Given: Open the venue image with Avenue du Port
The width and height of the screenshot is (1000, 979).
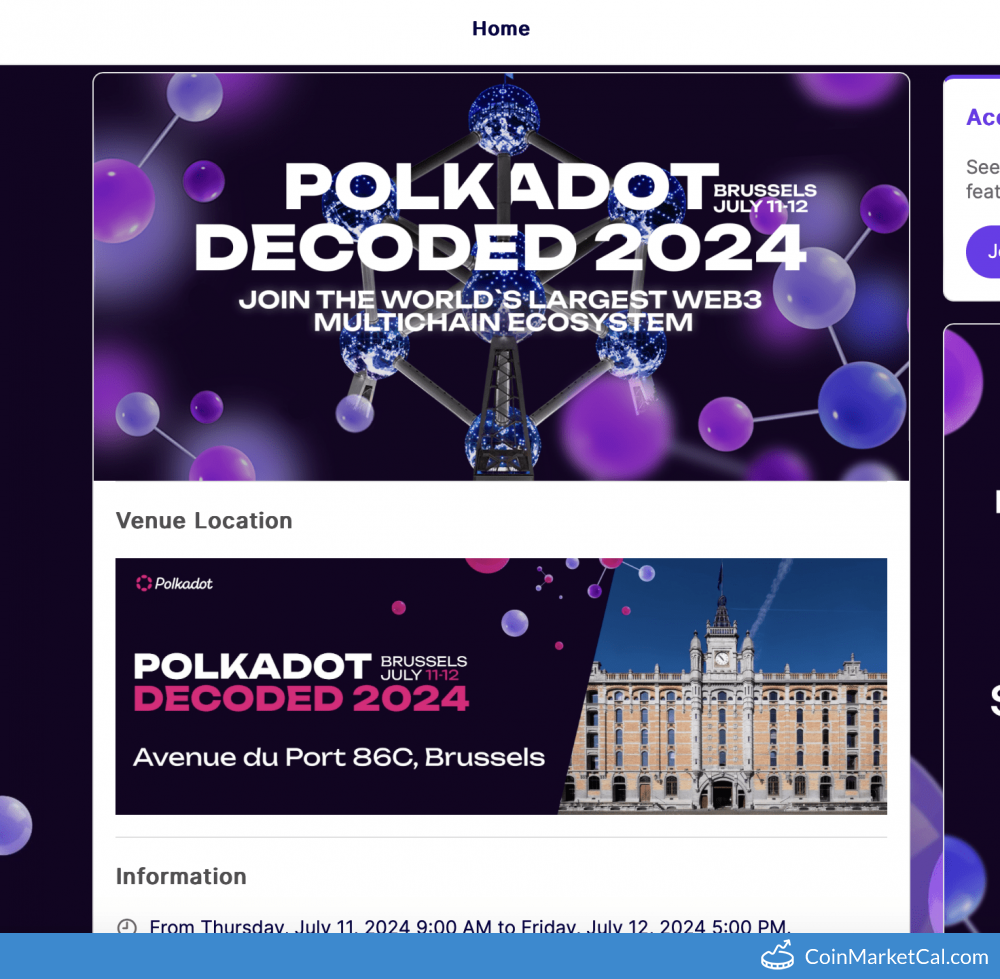Looking at the screenshot, I should tap(500, 686).
